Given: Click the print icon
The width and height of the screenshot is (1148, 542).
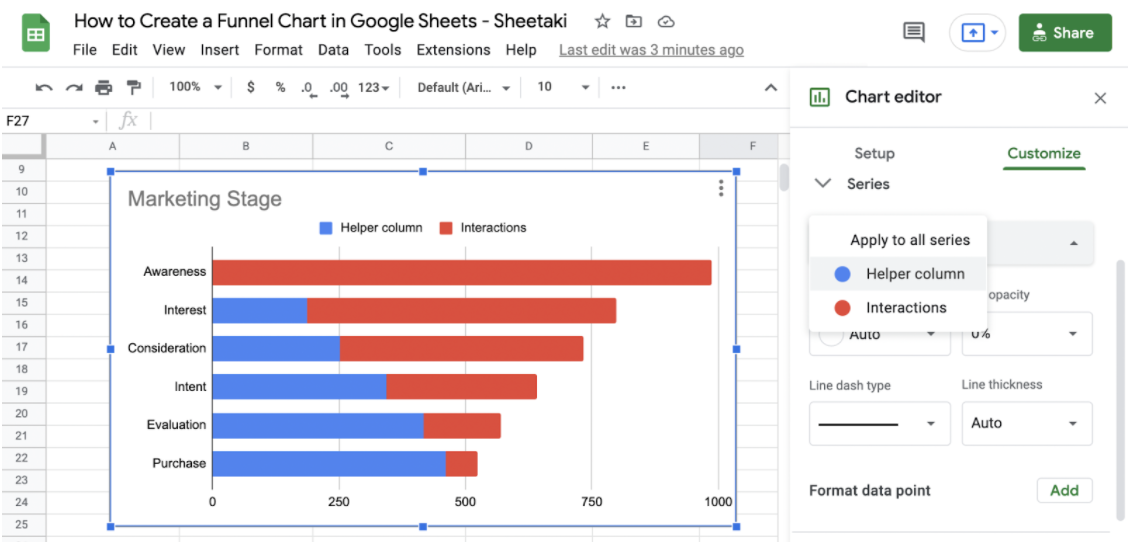Looking at the screenshot, I should click(x=103, y=88).
